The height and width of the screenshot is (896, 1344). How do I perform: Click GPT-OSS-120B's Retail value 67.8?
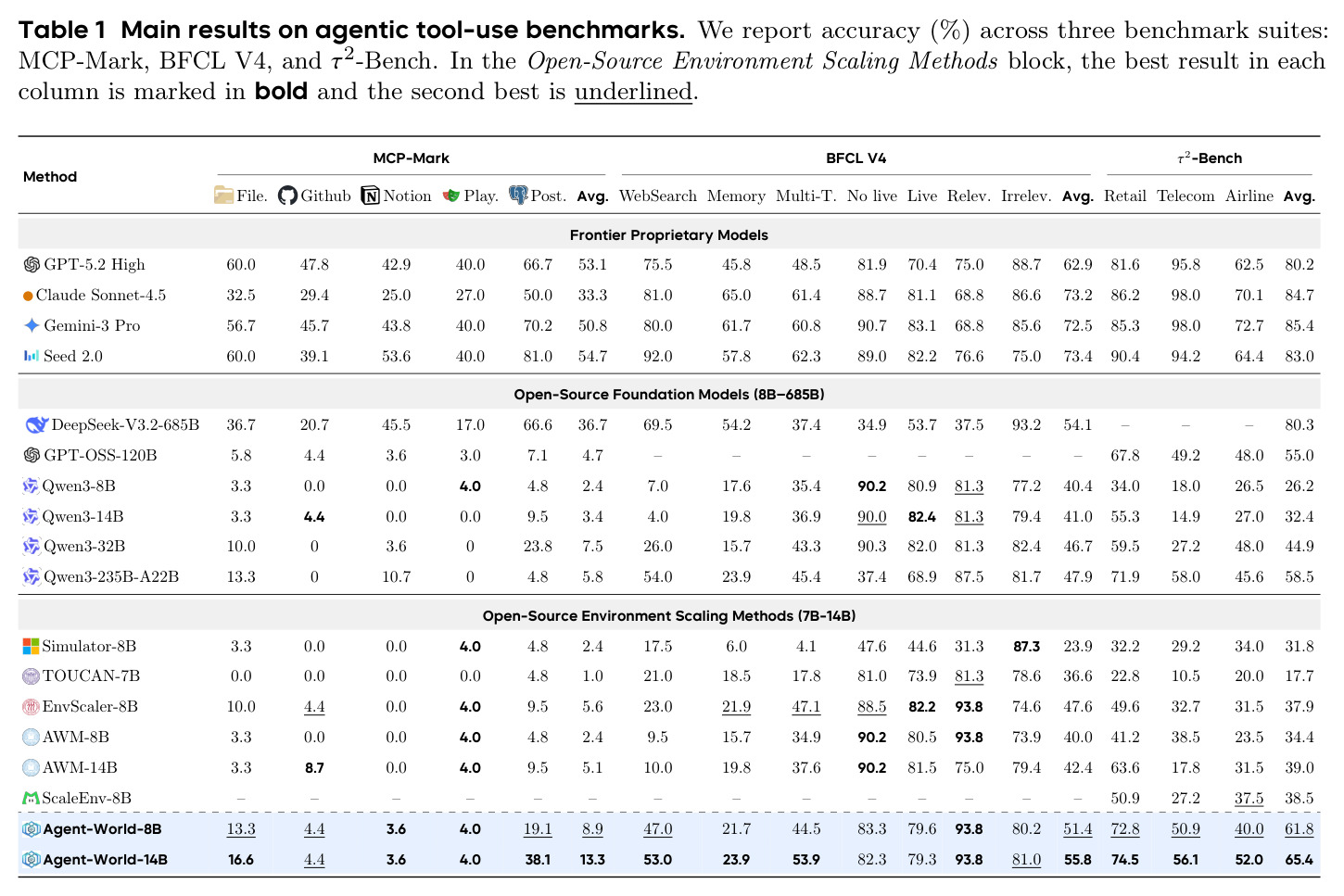pos(1125,456)
